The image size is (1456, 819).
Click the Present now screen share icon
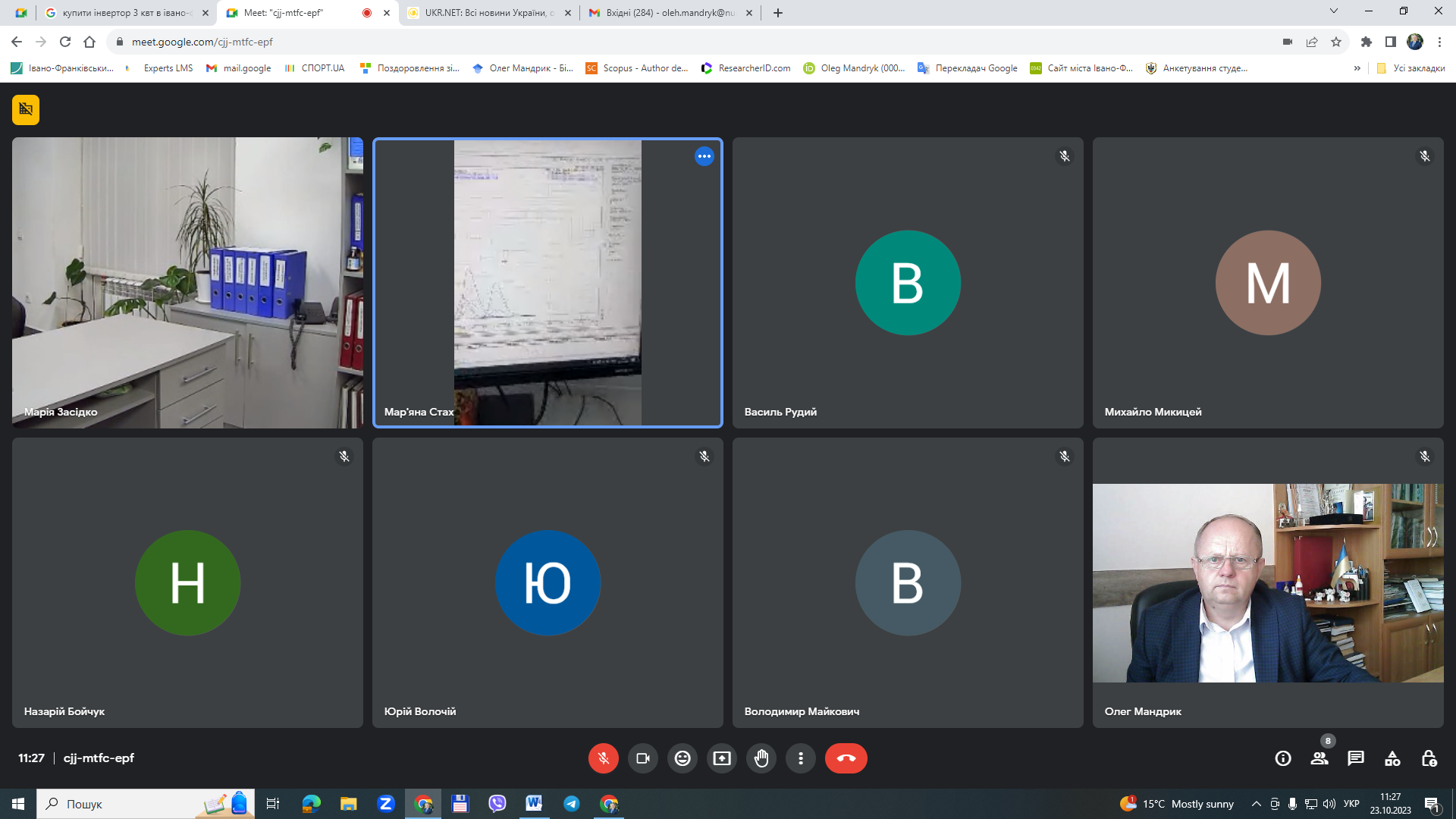[722, 758]
